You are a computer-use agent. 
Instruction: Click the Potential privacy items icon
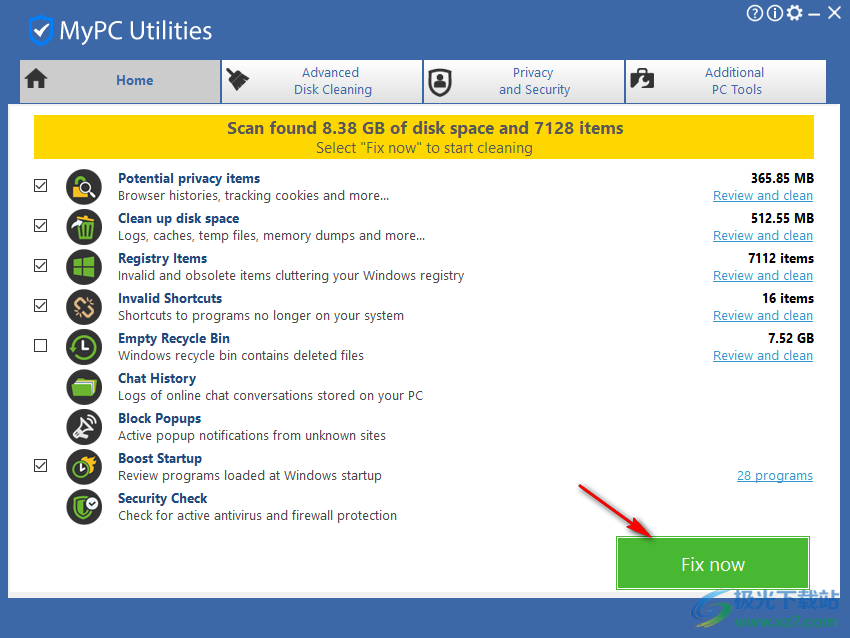coord(84,187)
